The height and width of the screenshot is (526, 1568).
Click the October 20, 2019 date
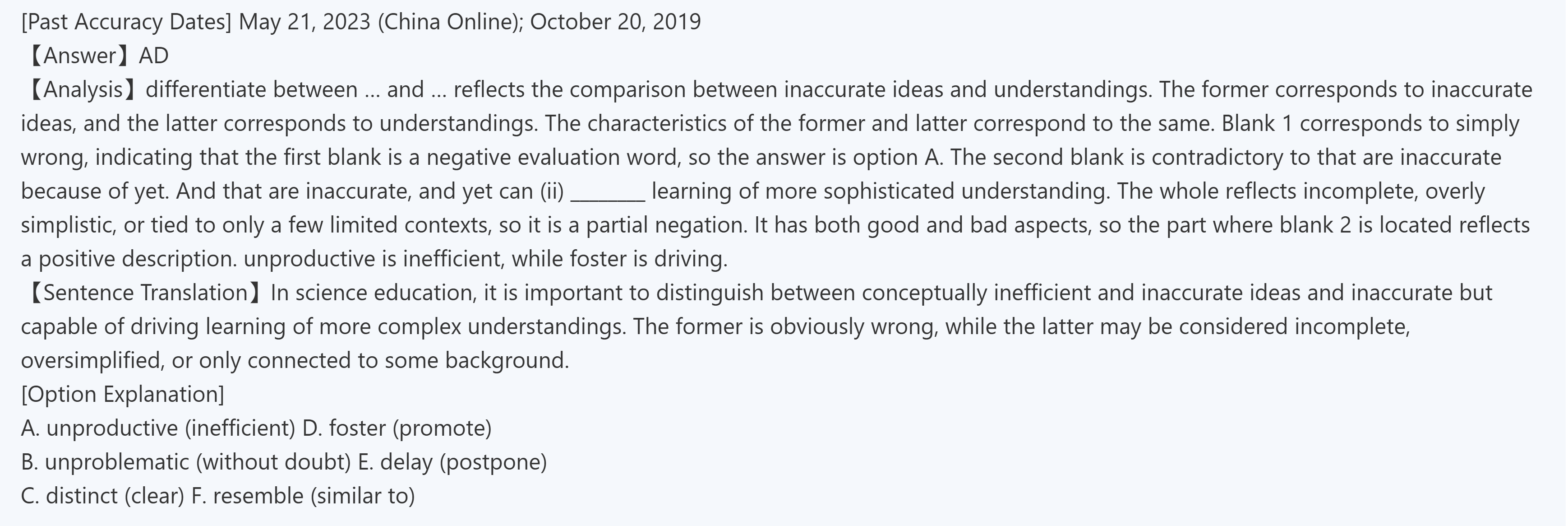pyautogui.click(x=615, y=22)
